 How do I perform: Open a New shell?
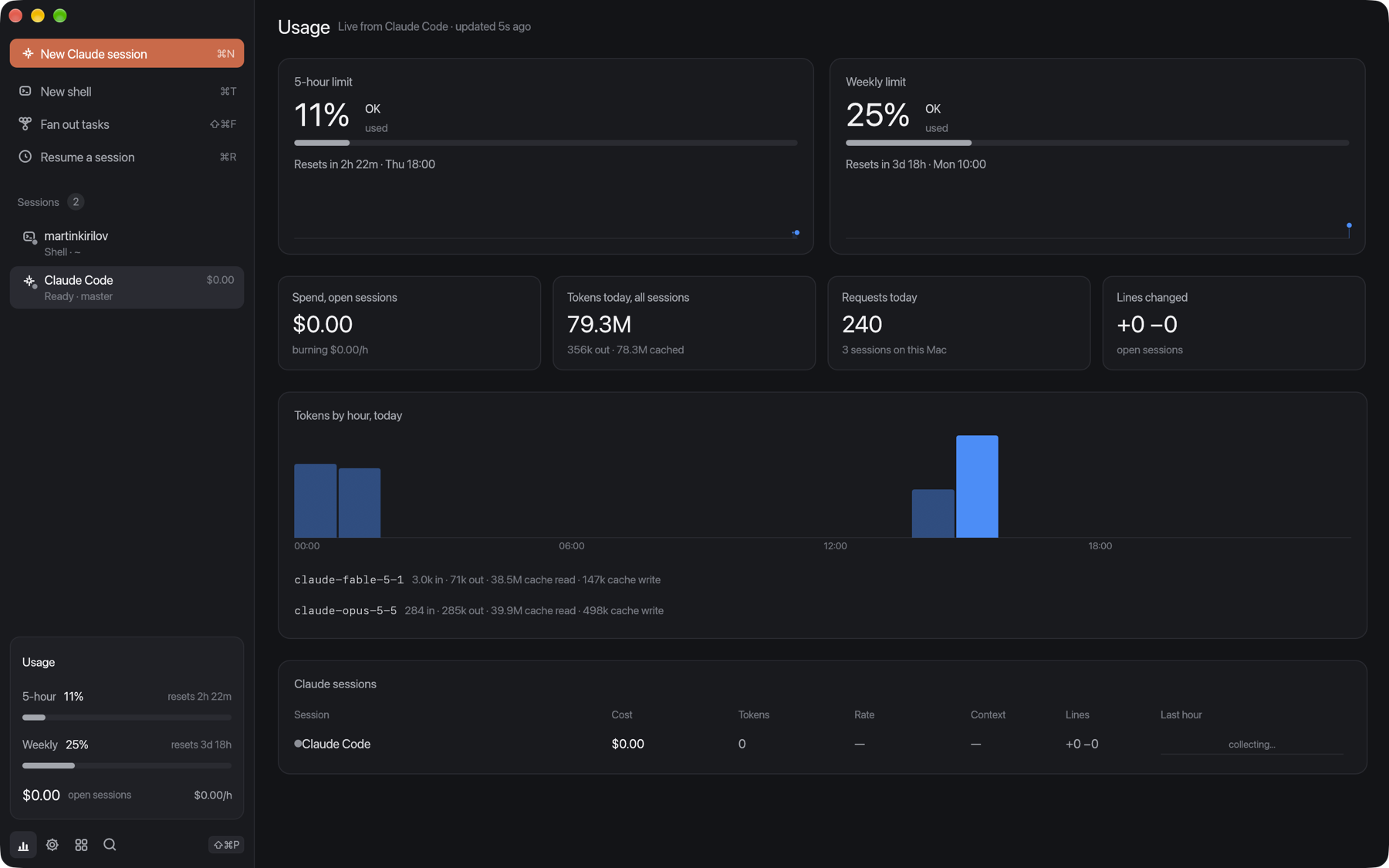point(127,91)
